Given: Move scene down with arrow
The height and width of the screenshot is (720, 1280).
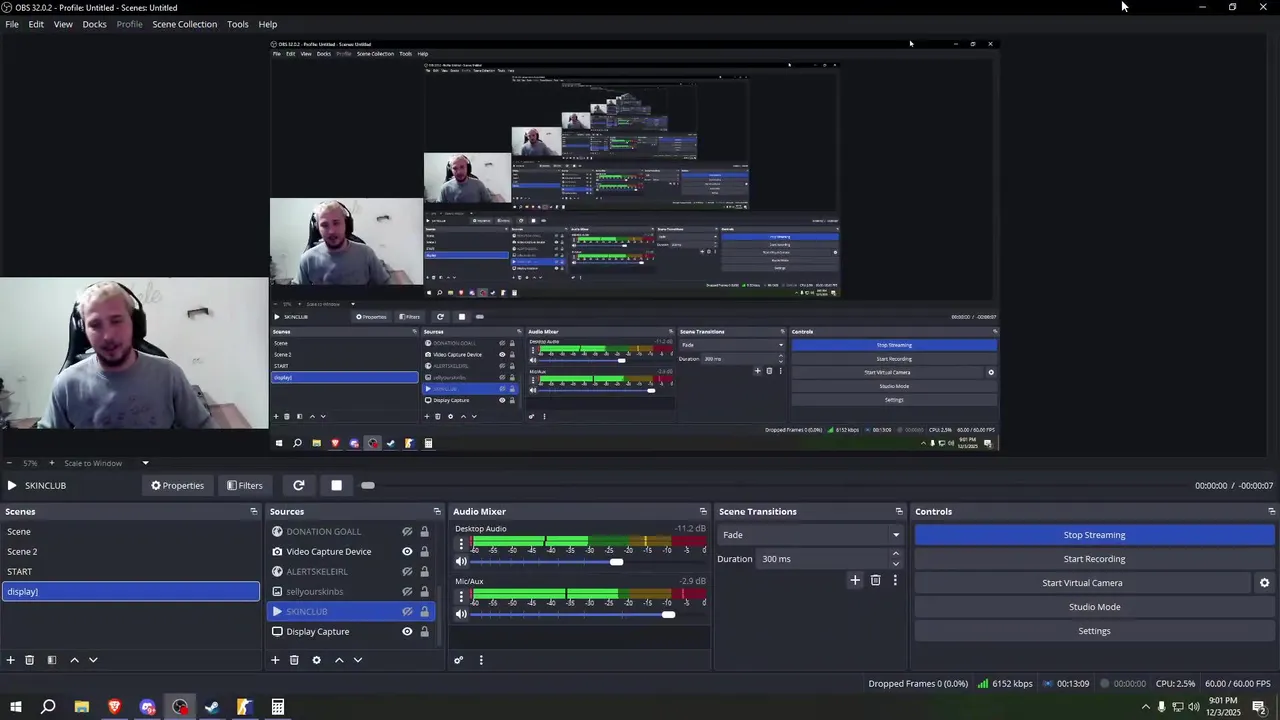Looking at the screenshot, I should [x=93, y=660].
